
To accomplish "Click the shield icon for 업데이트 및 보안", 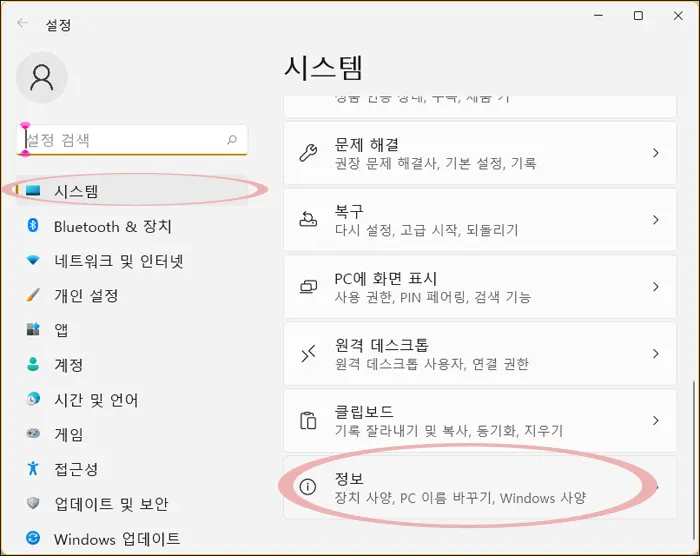I will pos(33,503).
